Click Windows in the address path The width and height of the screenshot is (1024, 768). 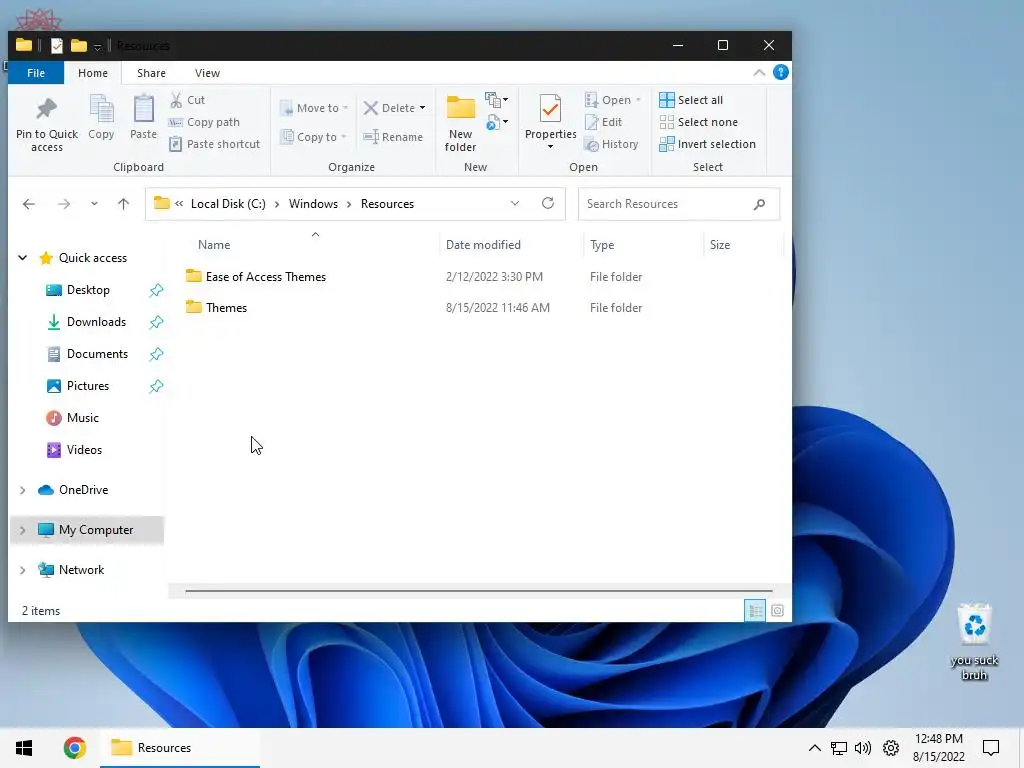tap(313, 204)
